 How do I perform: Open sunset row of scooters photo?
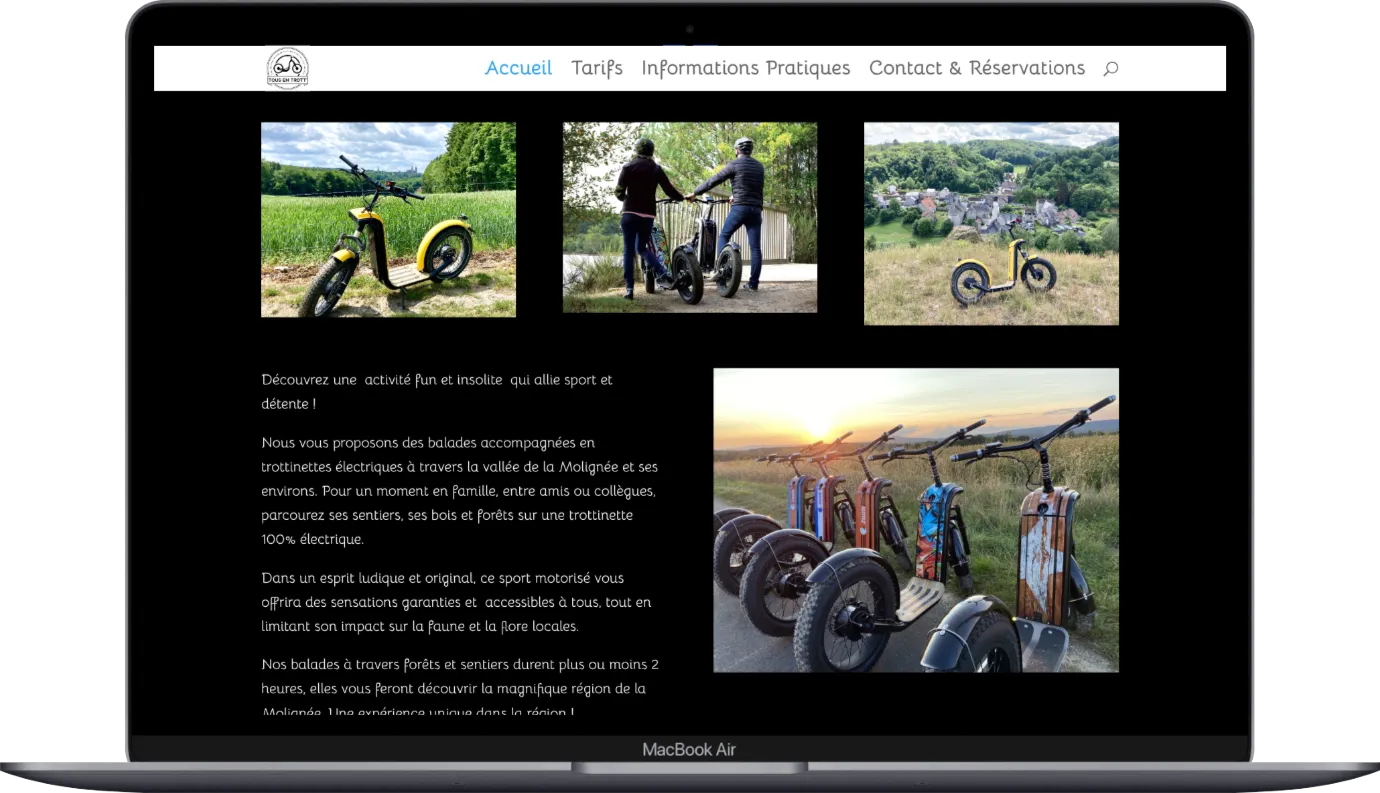click(916, 520)
